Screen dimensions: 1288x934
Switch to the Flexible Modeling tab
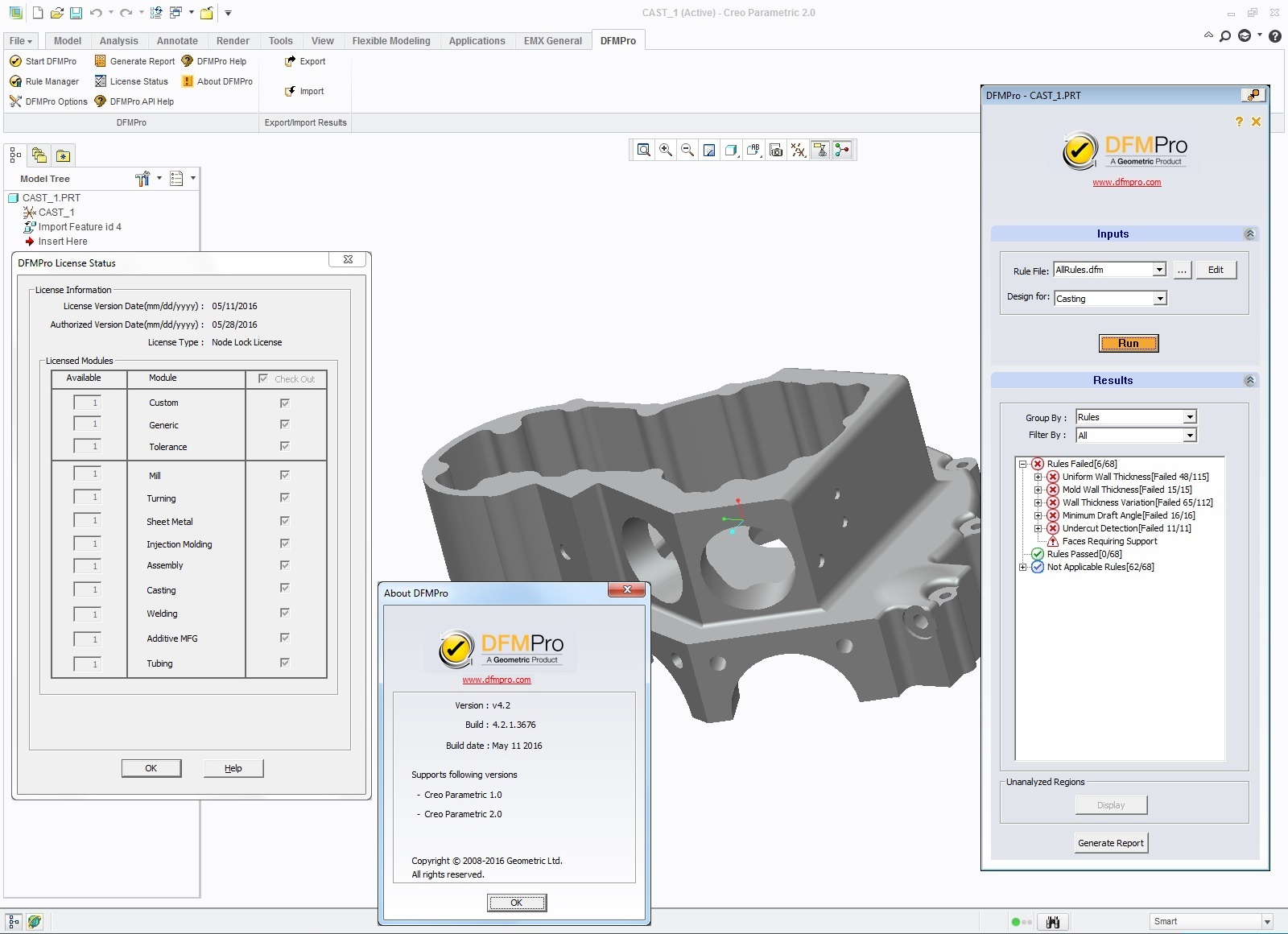click(x=391, y=41)
